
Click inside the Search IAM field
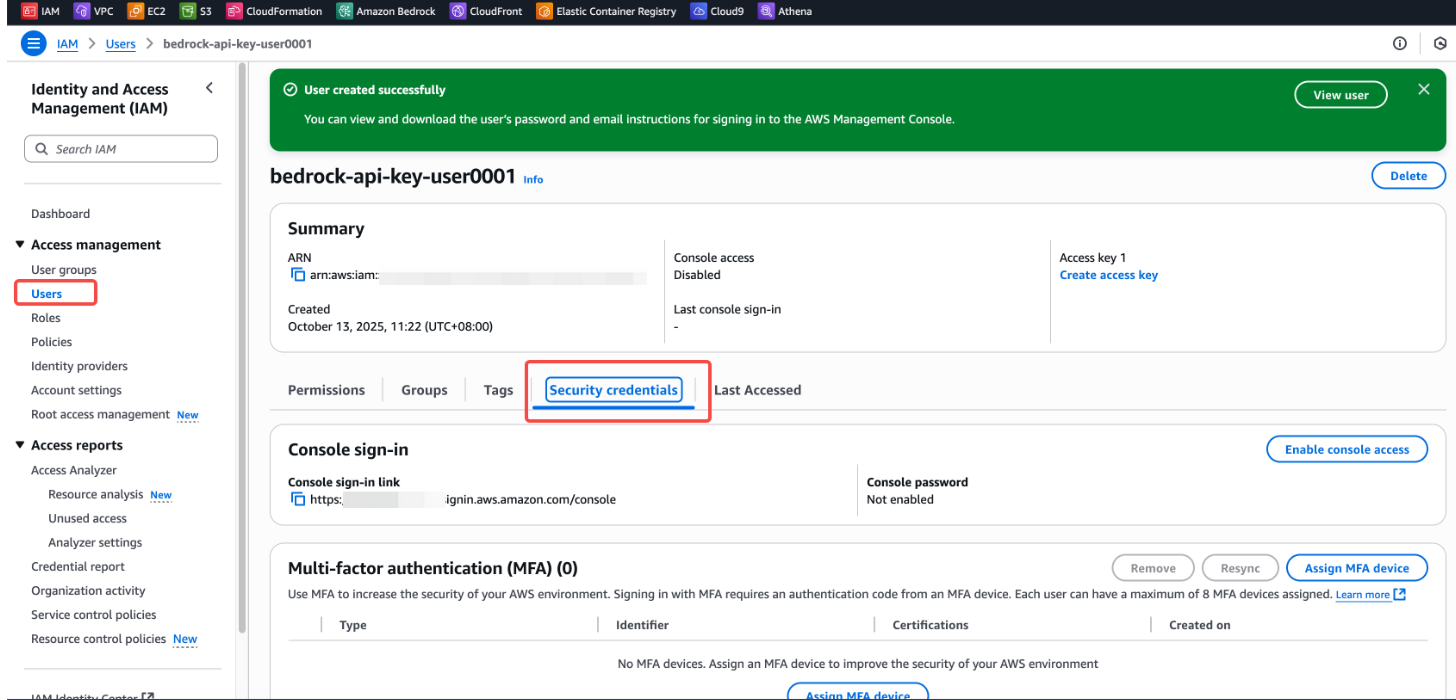(121, 149)
